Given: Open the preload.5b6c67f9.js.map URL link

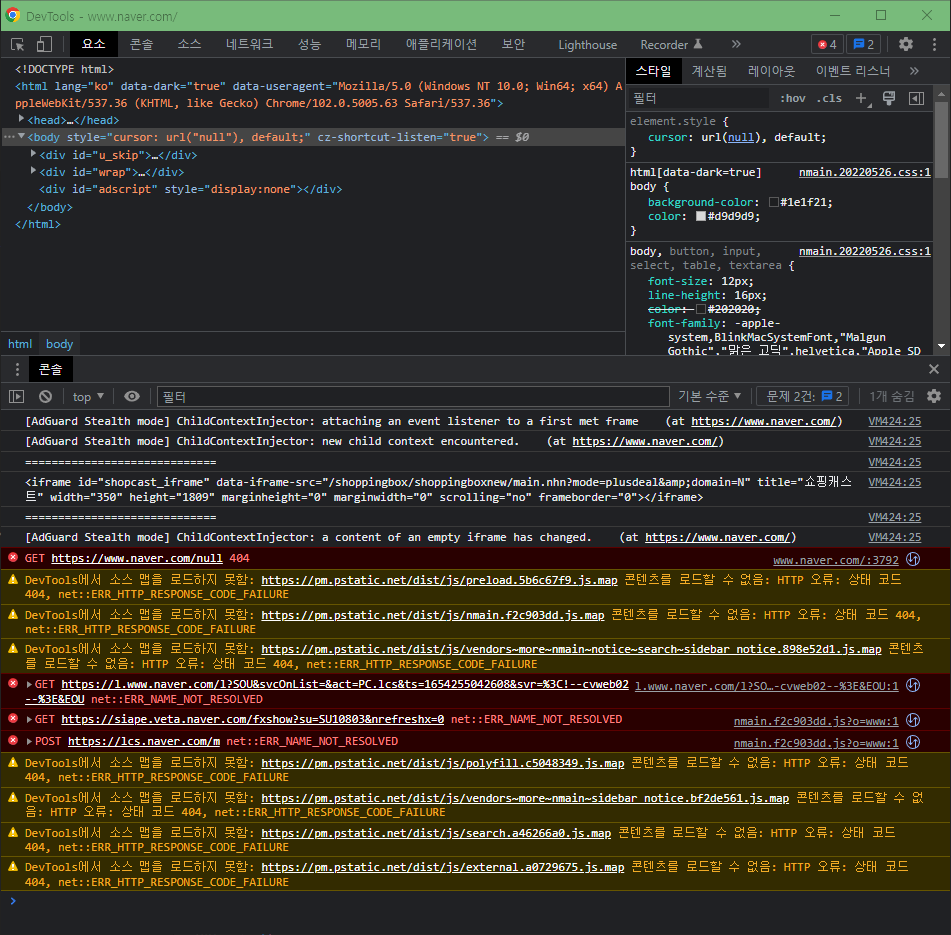Looking at the screenshot, I should (x=439, y=580).
